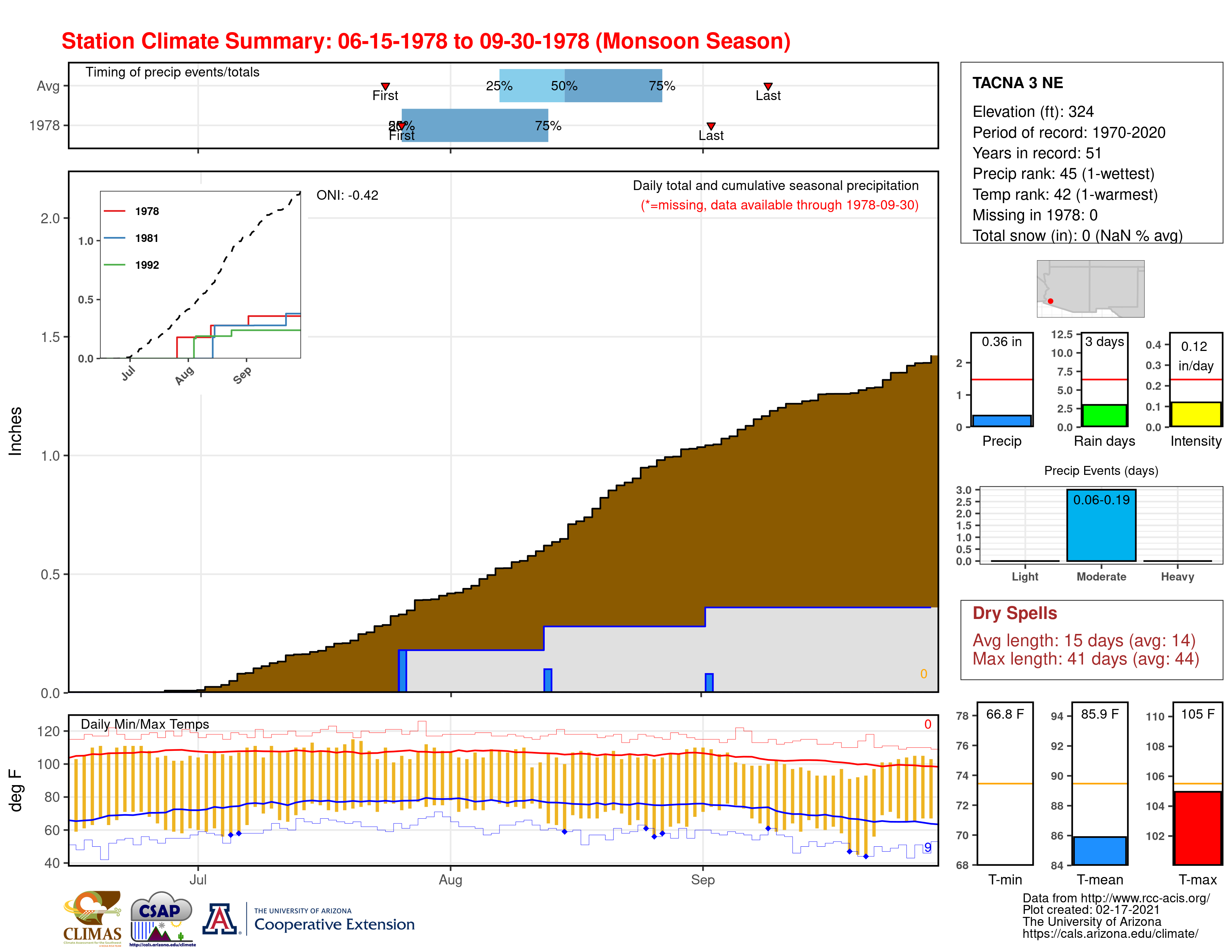The width and height of the screenshot is (1232, 952).
Task: Click the Dry Spells heading
Action: (x=1015, y=613)
